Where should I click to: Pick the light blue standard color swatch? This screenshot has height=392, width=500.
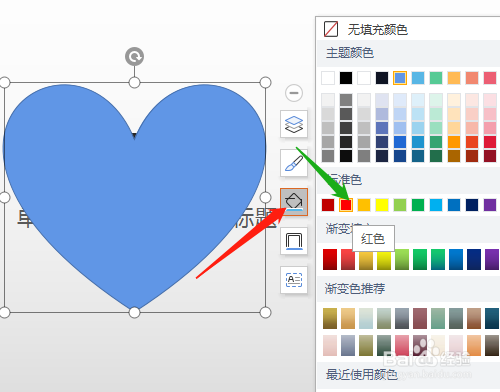(x=436, y=205)
